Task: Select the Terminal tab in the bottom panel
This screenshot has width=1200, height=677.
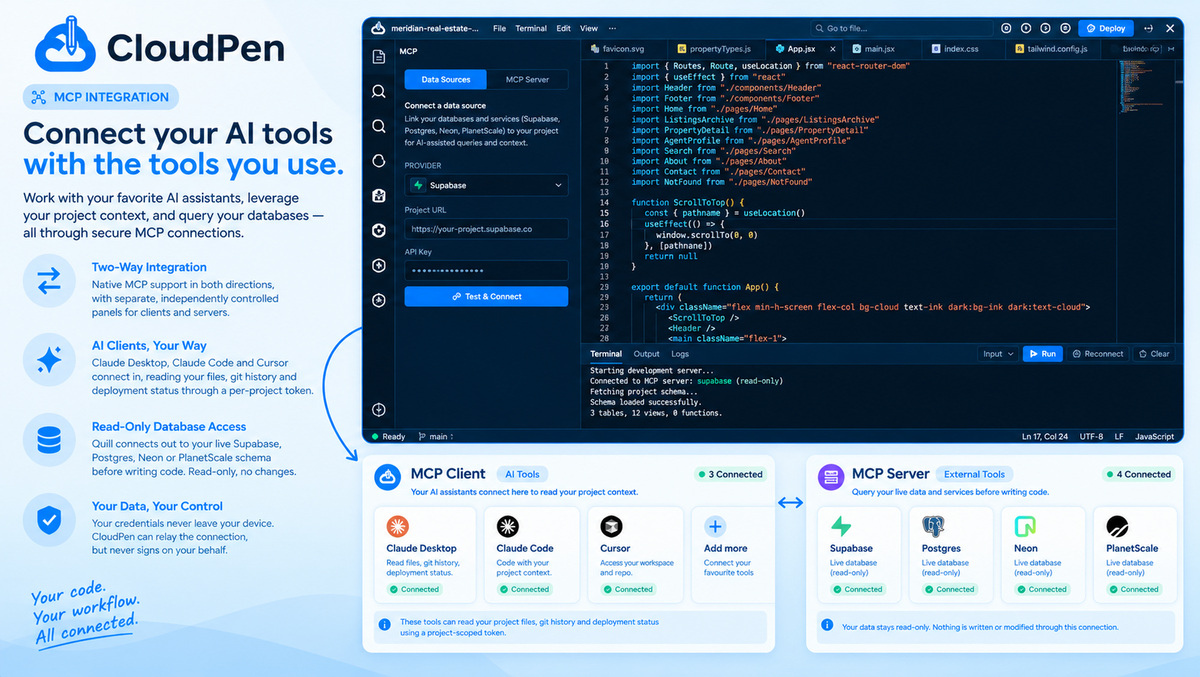Action: pyautogui.click(x=606, y=354)
